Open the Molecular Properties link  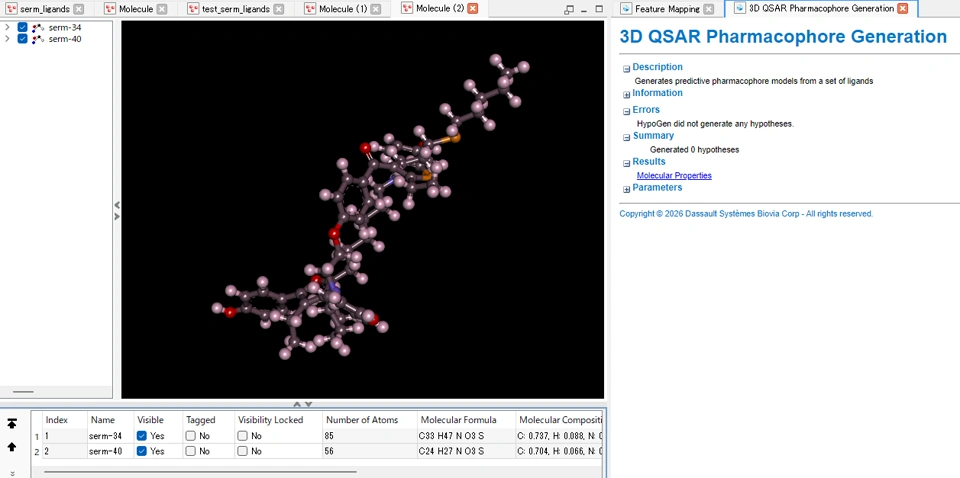674,176
